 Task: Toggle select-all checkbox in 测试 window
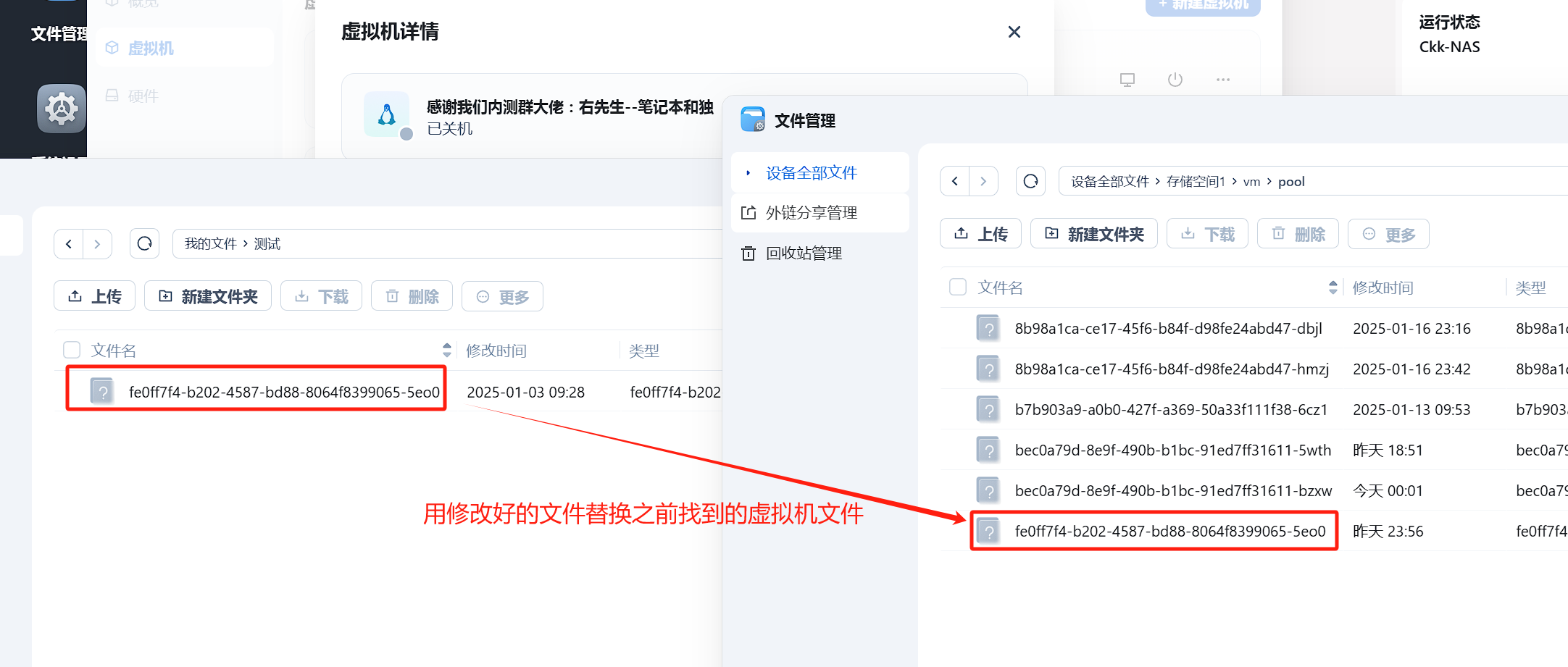72,350
